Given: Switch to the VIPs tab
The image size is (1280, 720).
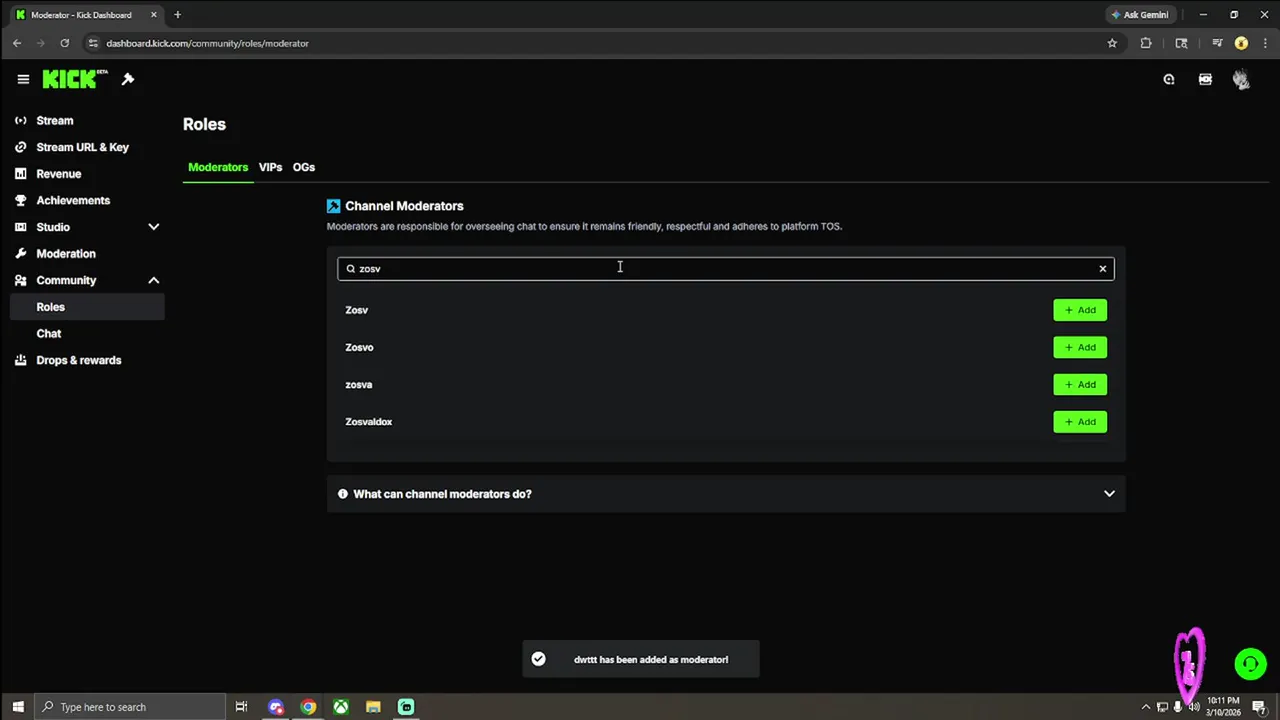Looking at the screenshot, I should (x=270, y=167).
